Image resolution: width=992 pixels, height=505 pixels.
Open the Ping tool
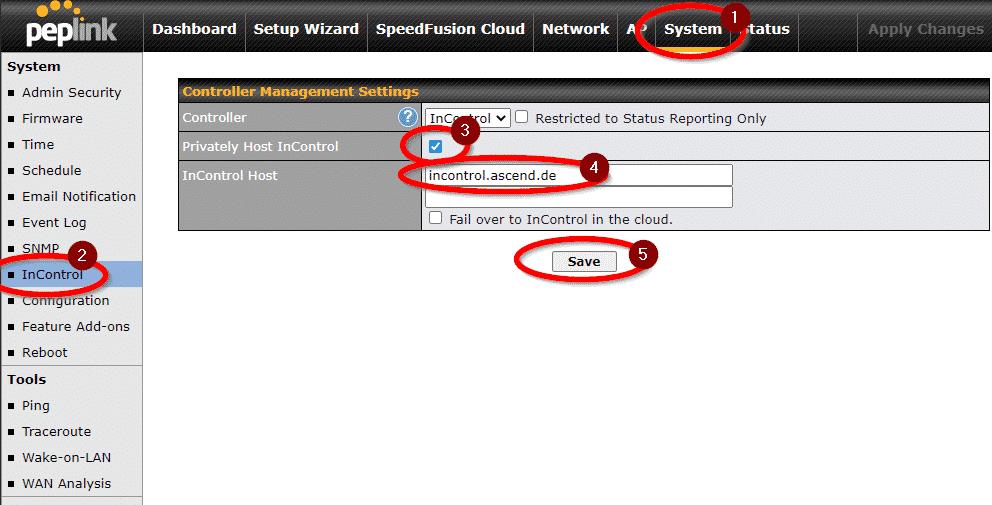[x=36, y=406]
